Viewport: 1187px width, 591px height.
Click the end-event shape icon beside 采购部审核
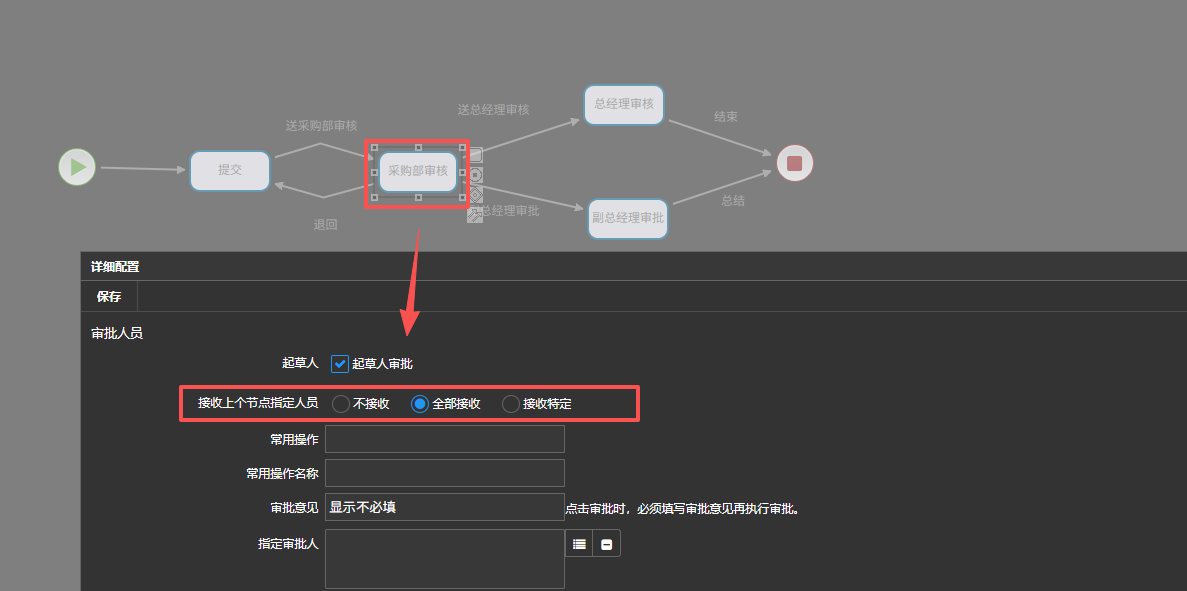476,175
